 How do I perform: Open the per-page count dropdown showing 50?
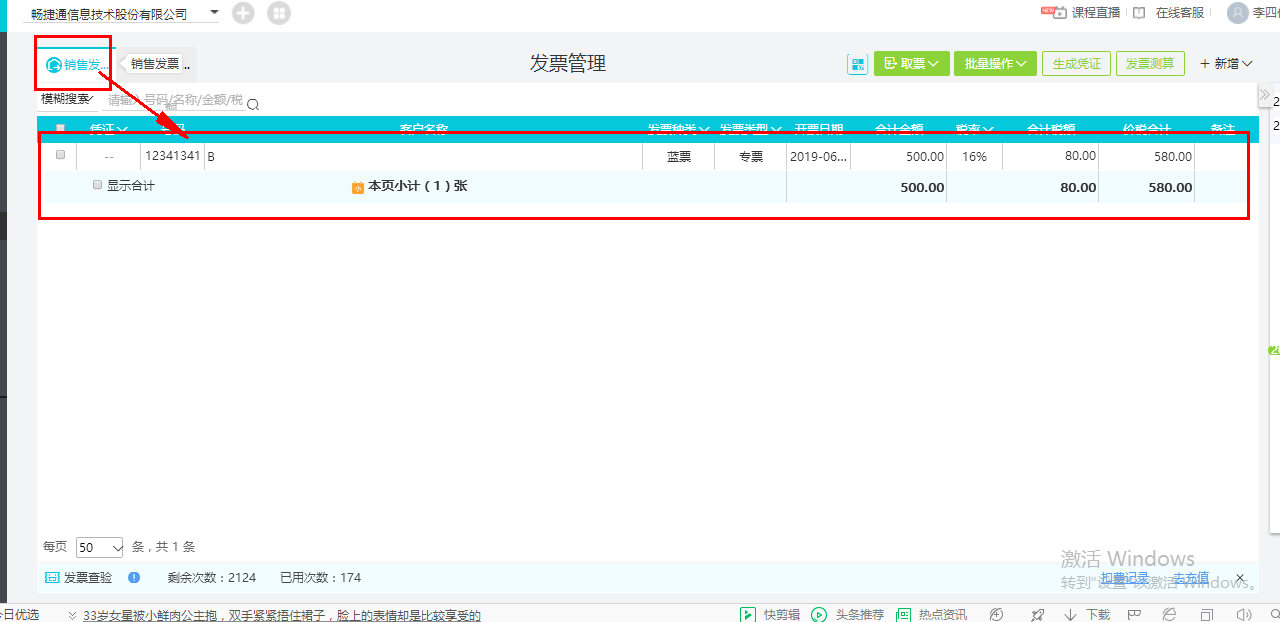pyautogui.click(x=100, y=547)
